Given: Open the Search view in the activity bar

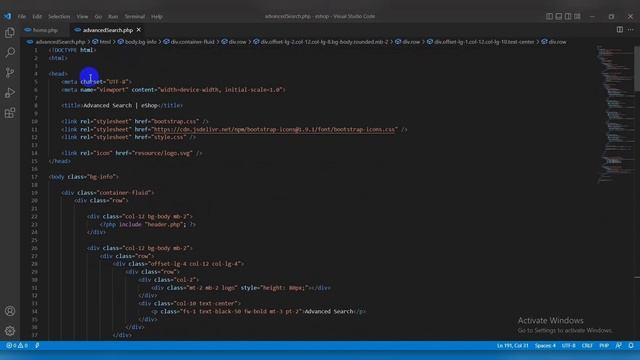Looking at the screenshot, I should click(x=10, y=53).
